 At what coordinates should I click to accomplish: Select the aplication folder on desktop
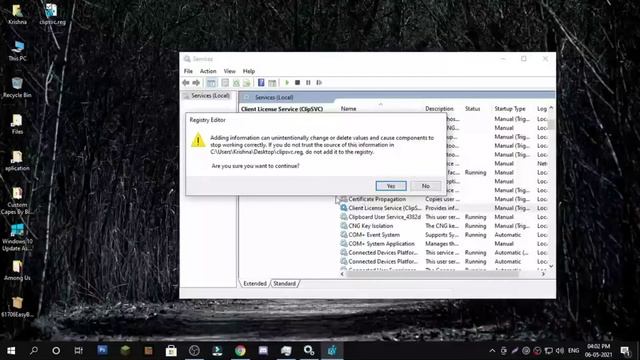(17, 160)
